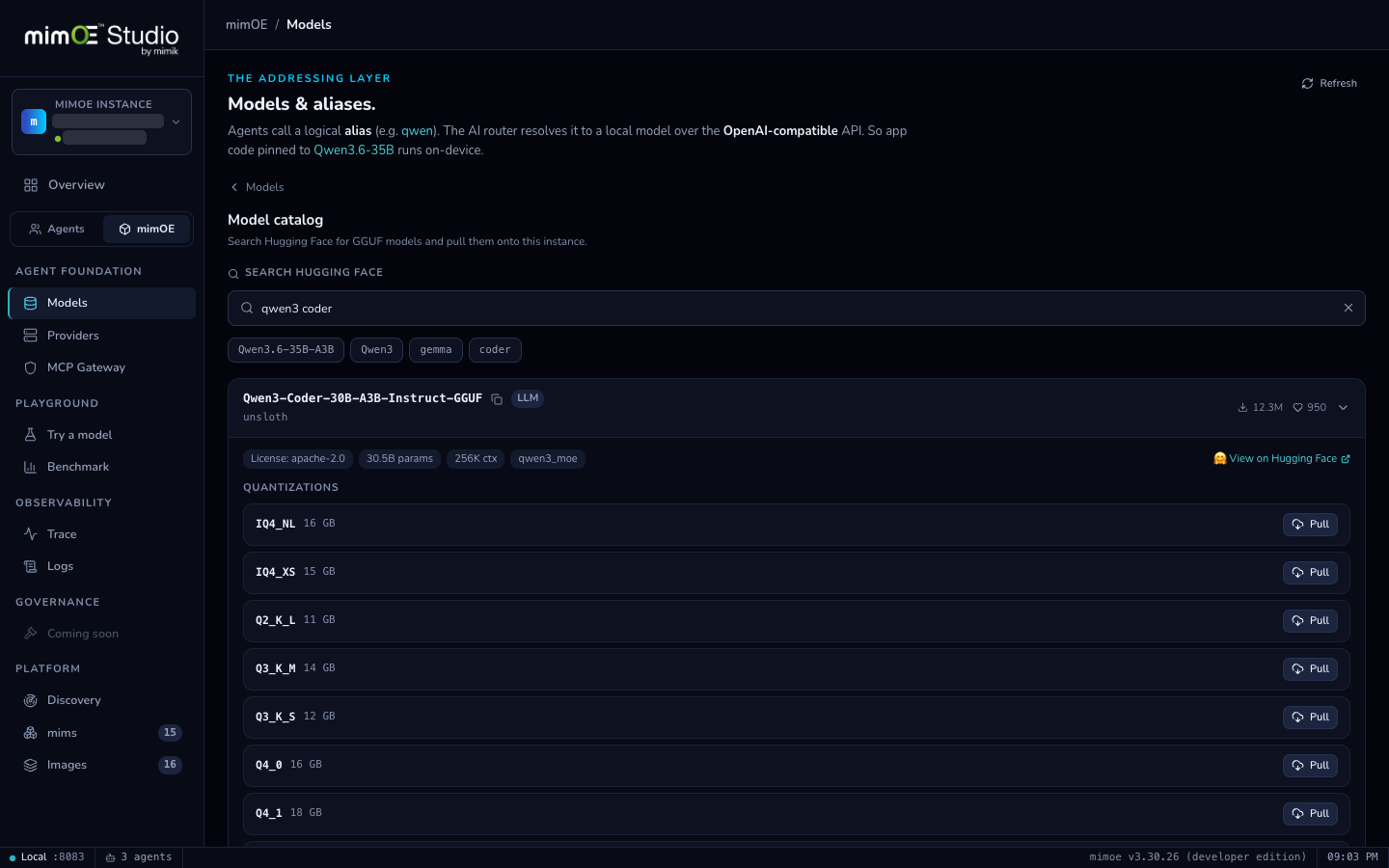Viewport: 1389px width, 868px height.
Task: Select the coder suggestion chip
Action: click(x=495, y=350)
